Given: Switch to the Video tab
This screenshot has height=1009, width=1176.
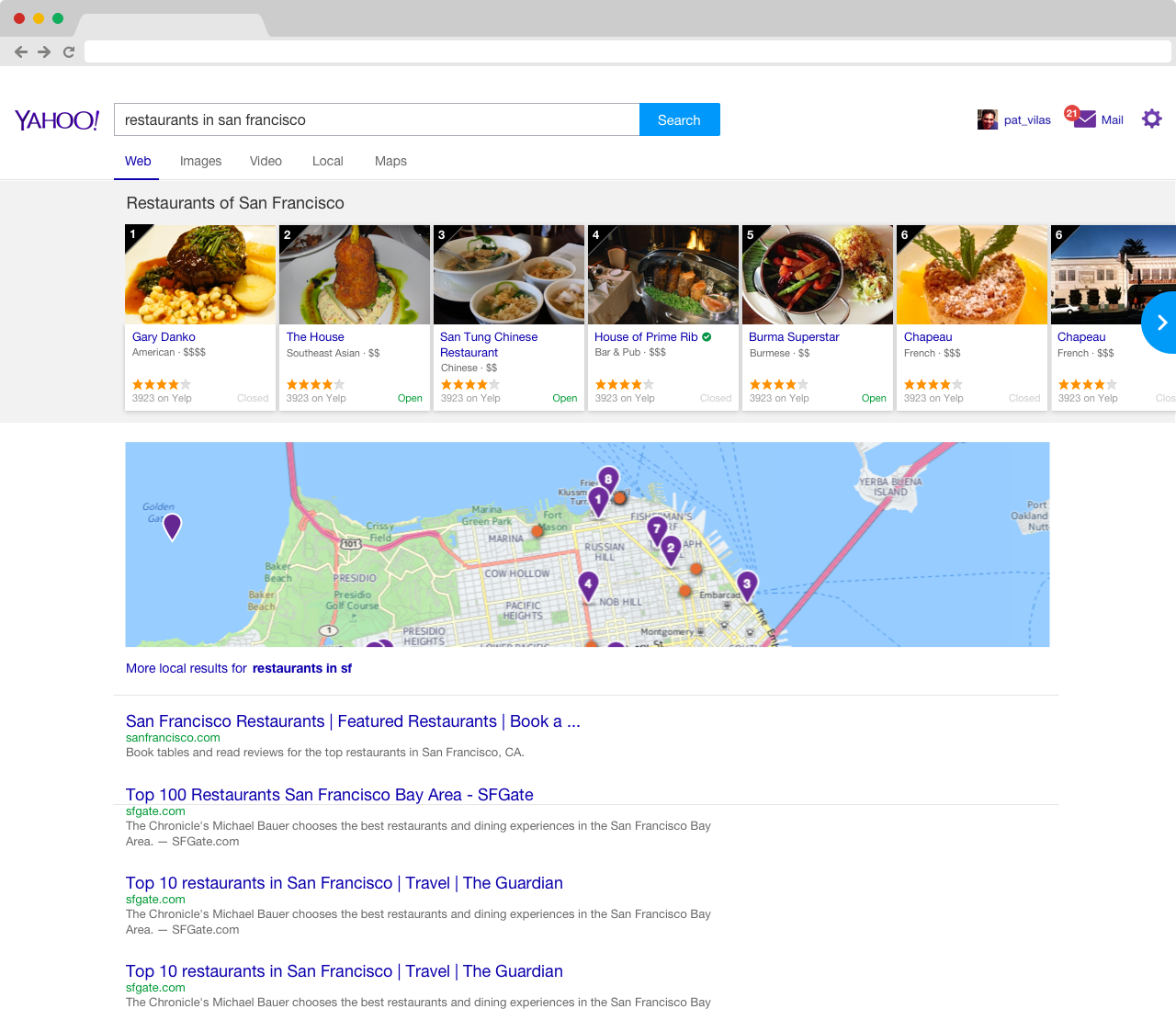Looking at the screenshot, I should pyautogui.click(x=266, y=161).
